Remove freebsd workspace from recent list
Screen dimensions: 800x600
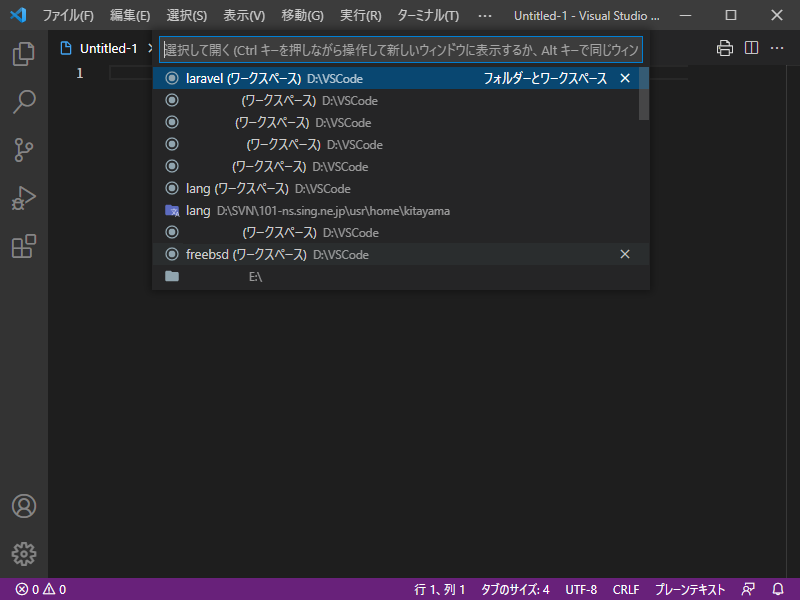click(x=625, y=254)
